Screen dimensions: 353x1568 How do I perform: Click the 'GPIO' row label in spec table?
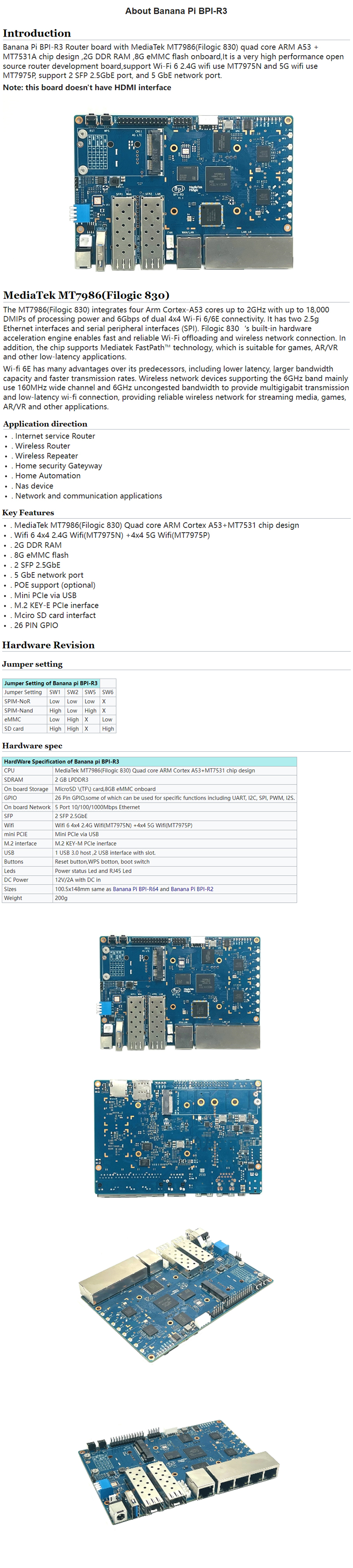(x=27, y=798)
